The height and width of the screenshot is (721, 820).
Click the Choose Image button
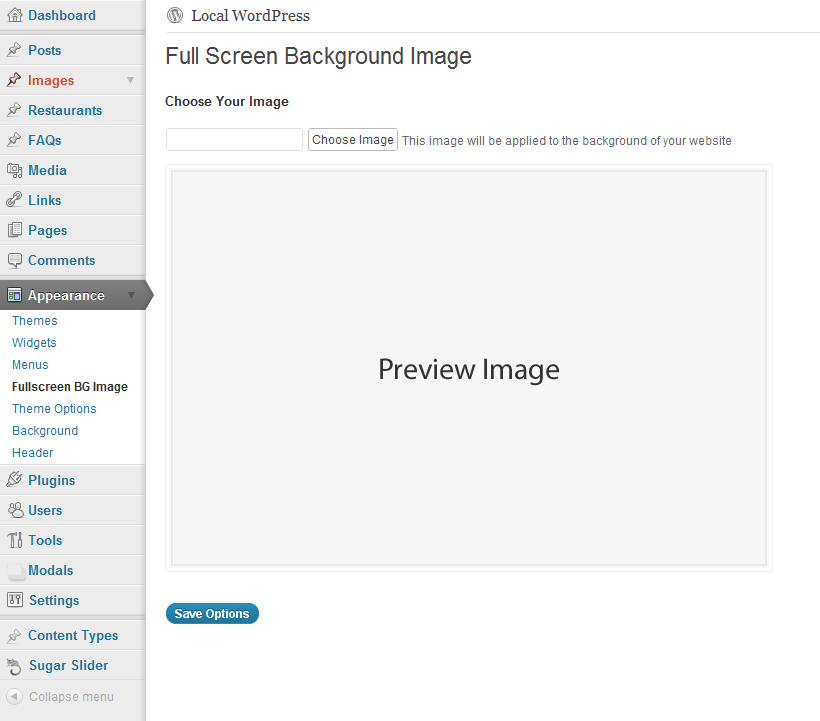click(353, 140)
